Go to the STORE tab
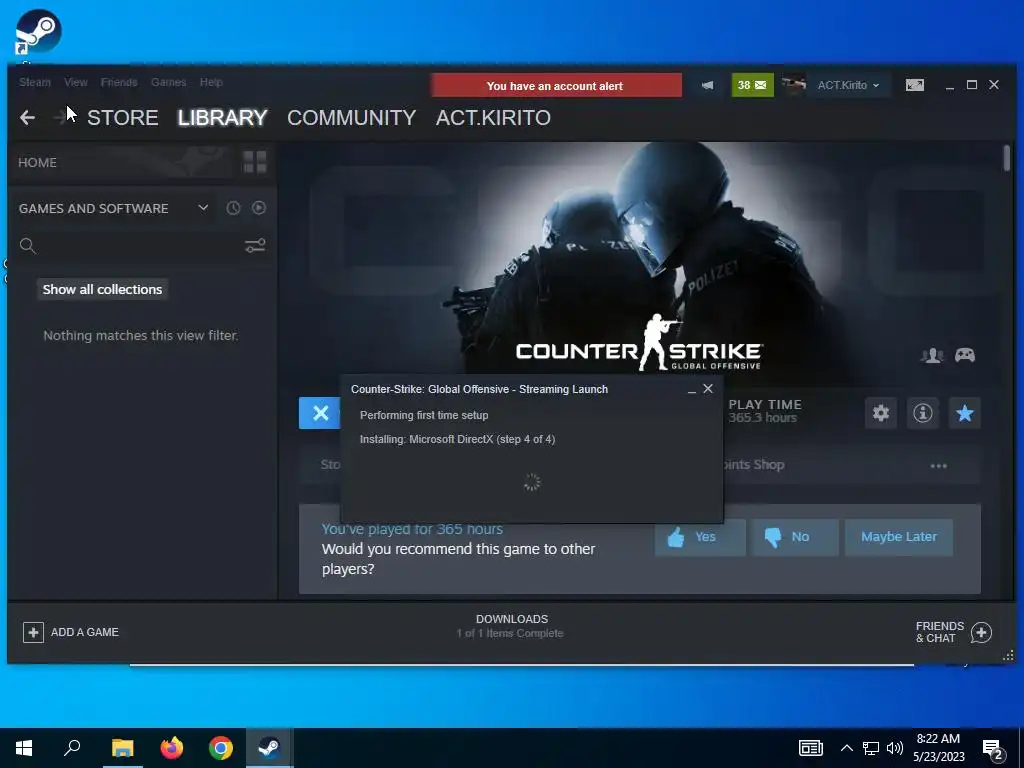This screenshot has width=1024, height=768. tap(123, 118)
